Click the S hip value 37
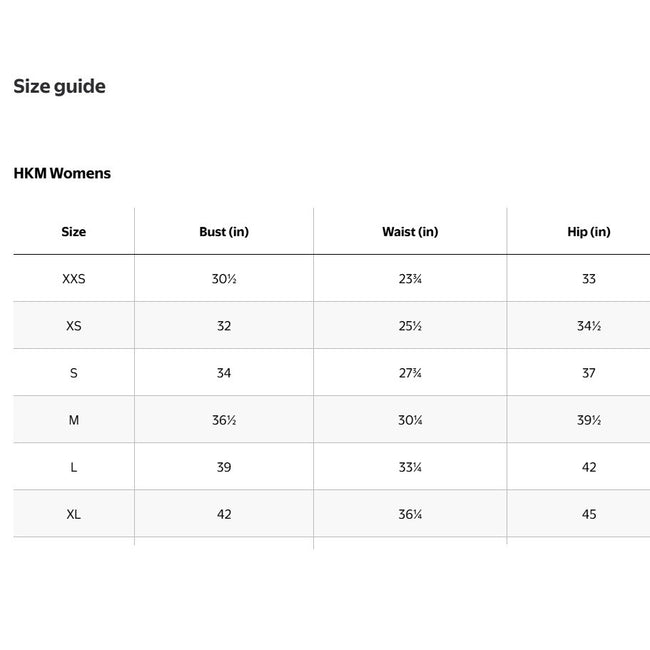The height and width of the screenshot is (650, 650). point(588,373)
